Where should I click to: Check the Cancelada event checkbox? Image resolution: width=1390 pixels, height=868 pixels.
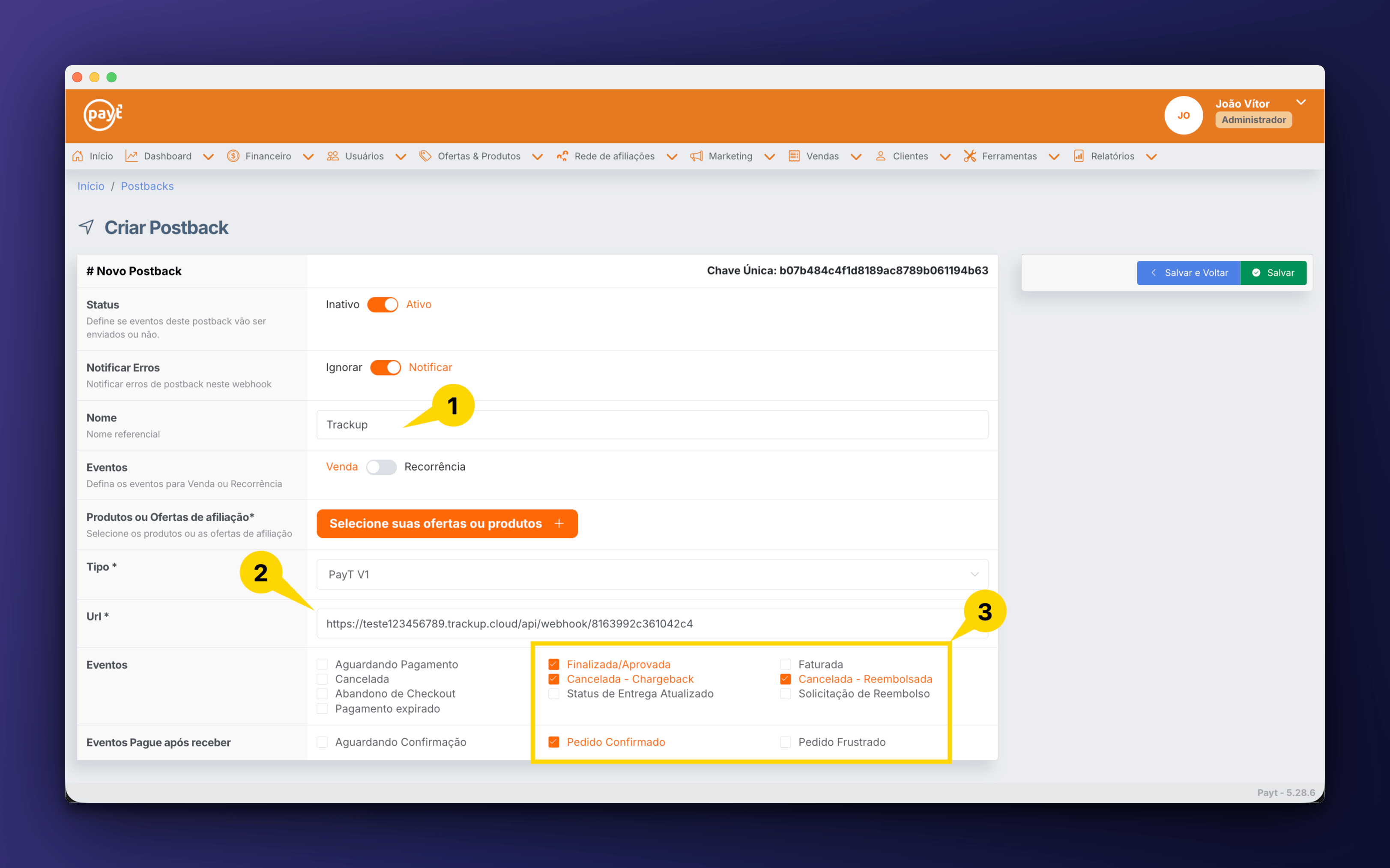click(x=322, y=679)
